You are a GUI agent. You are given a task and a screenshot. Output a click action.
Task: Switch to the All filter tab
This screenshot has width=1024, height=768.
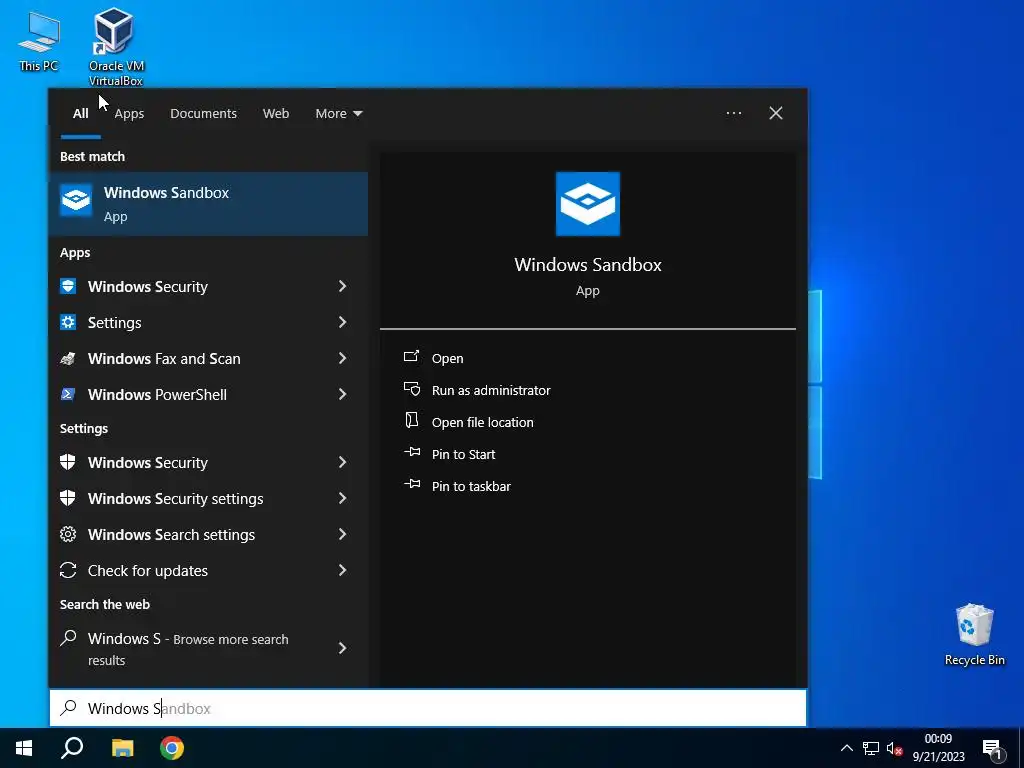click(80, 114)
